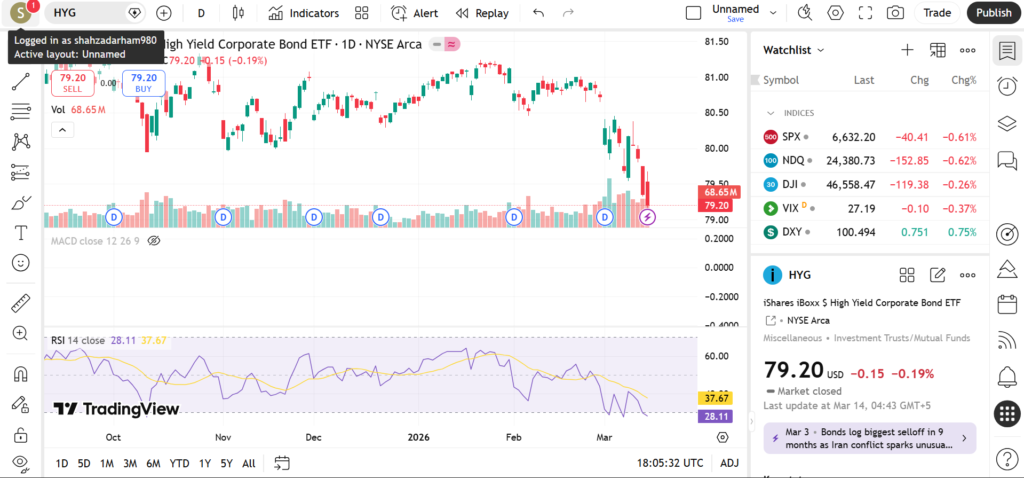Select the Brush drawing tool

pyautogui.click(x=20, y=203)
